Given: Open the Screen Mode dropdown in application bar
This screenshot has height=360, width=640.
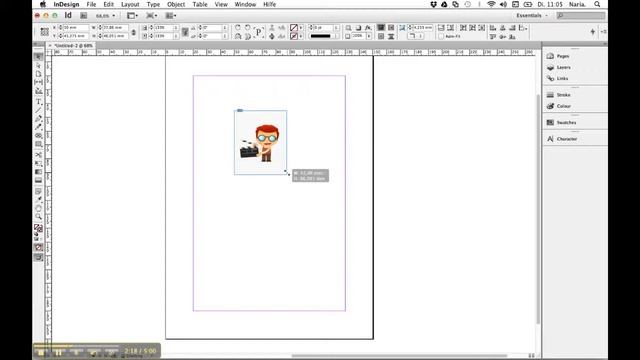Looking at the screenshot, I should point(151,16).
